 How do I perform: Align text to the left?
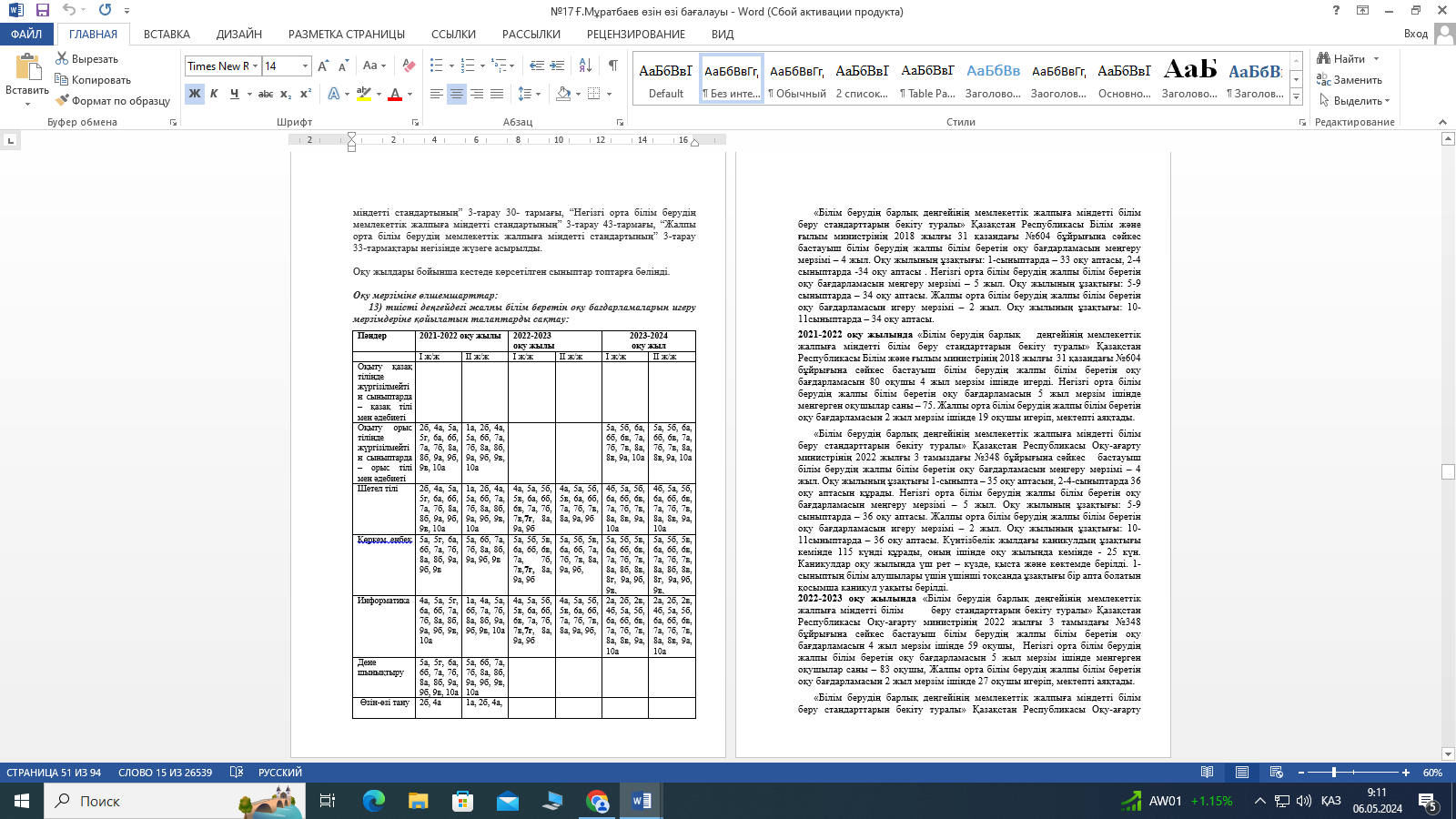[x=437, y=94]
